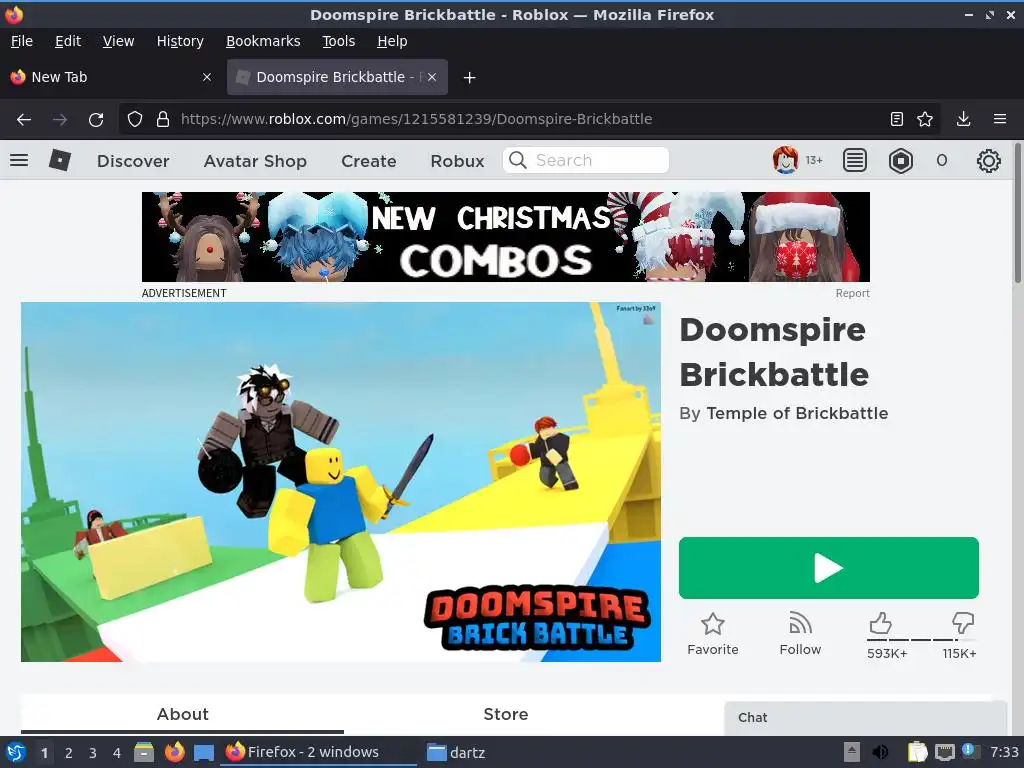This screenshot has height=768, width=1024.
Task: Open the Roblox left navigation hamburger menu
Action: (19, 160)
